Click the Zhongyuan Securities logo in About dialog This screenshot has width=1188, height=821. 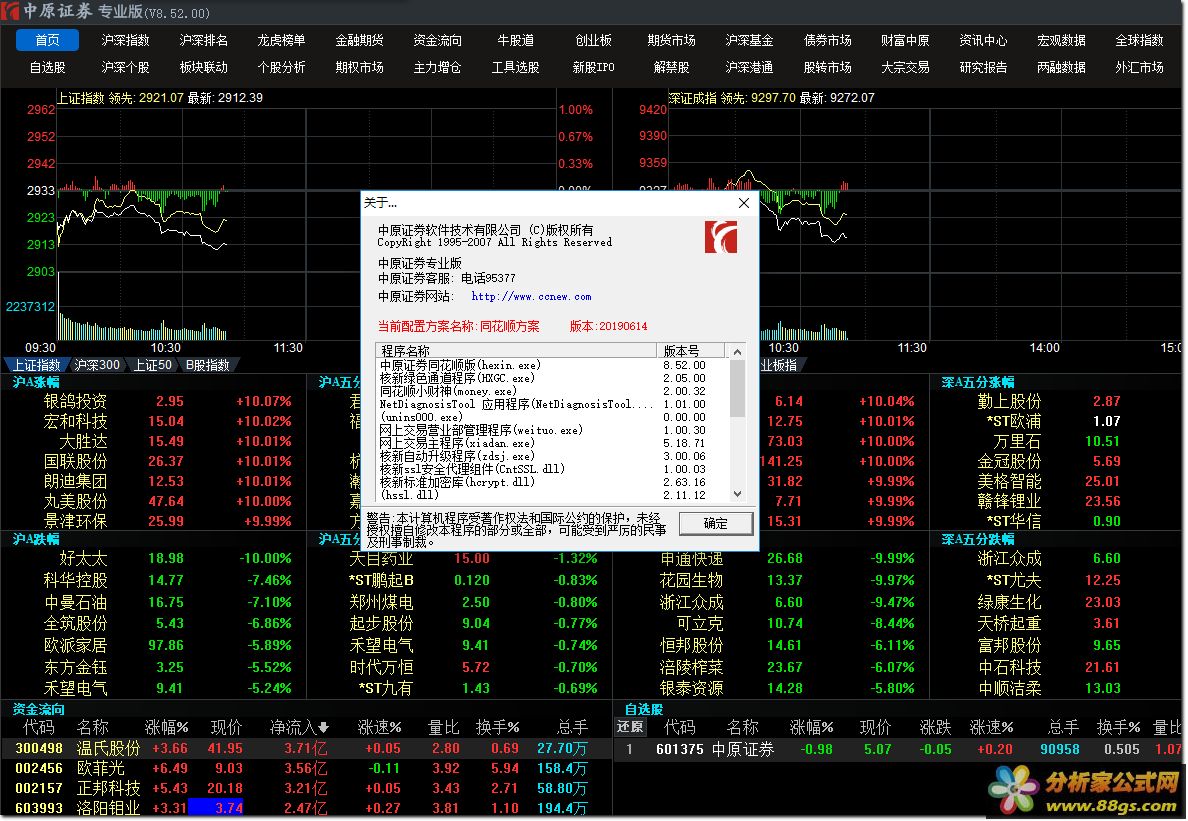click(721, 237)
